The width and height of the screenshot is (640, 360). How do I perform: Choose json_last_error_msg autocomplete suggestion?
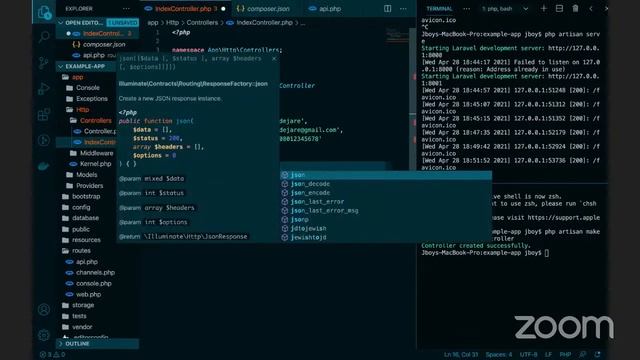[386, 211]
